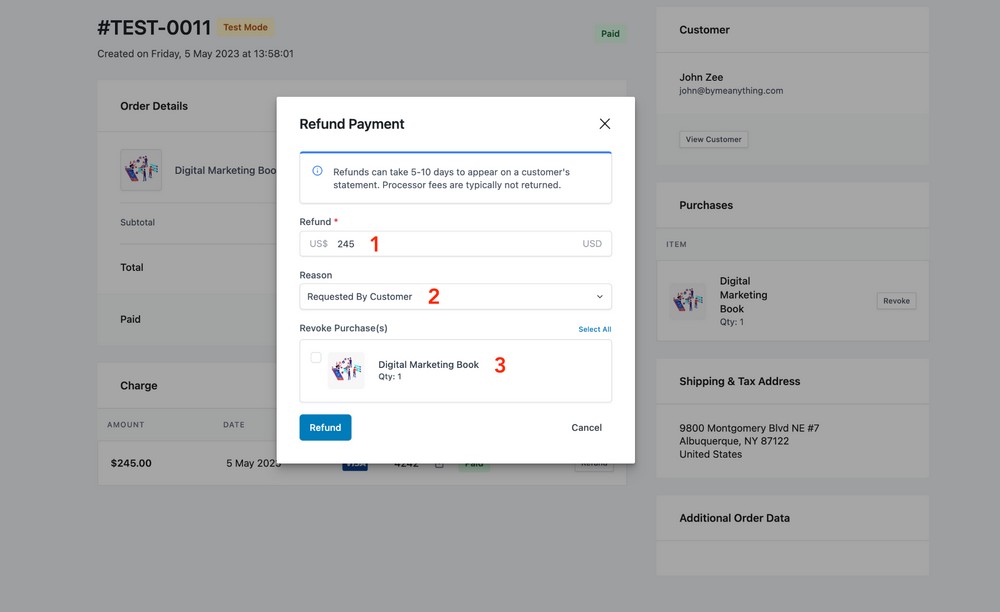Click the Digital Marketing Book image under Purchases
Viewport: 1000px width, 612px height.
click(687, 300)
